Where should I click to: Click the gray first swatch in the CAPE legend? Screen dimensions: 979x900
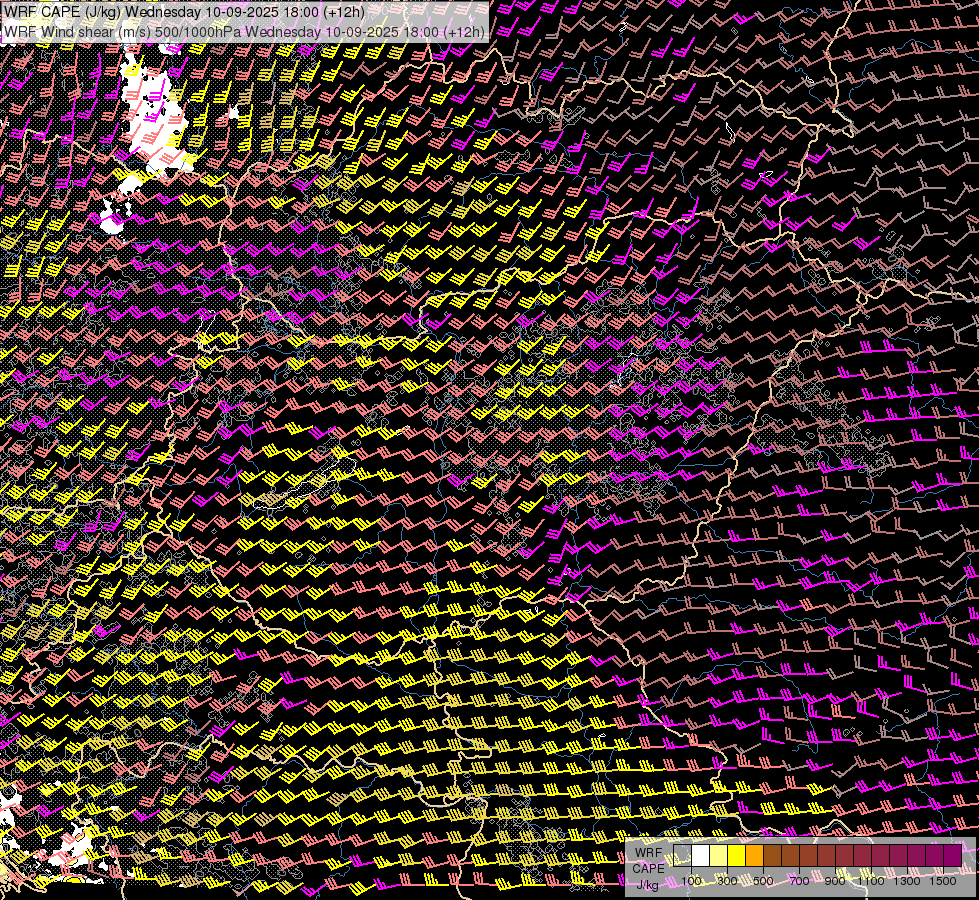[x=682, y=856]
